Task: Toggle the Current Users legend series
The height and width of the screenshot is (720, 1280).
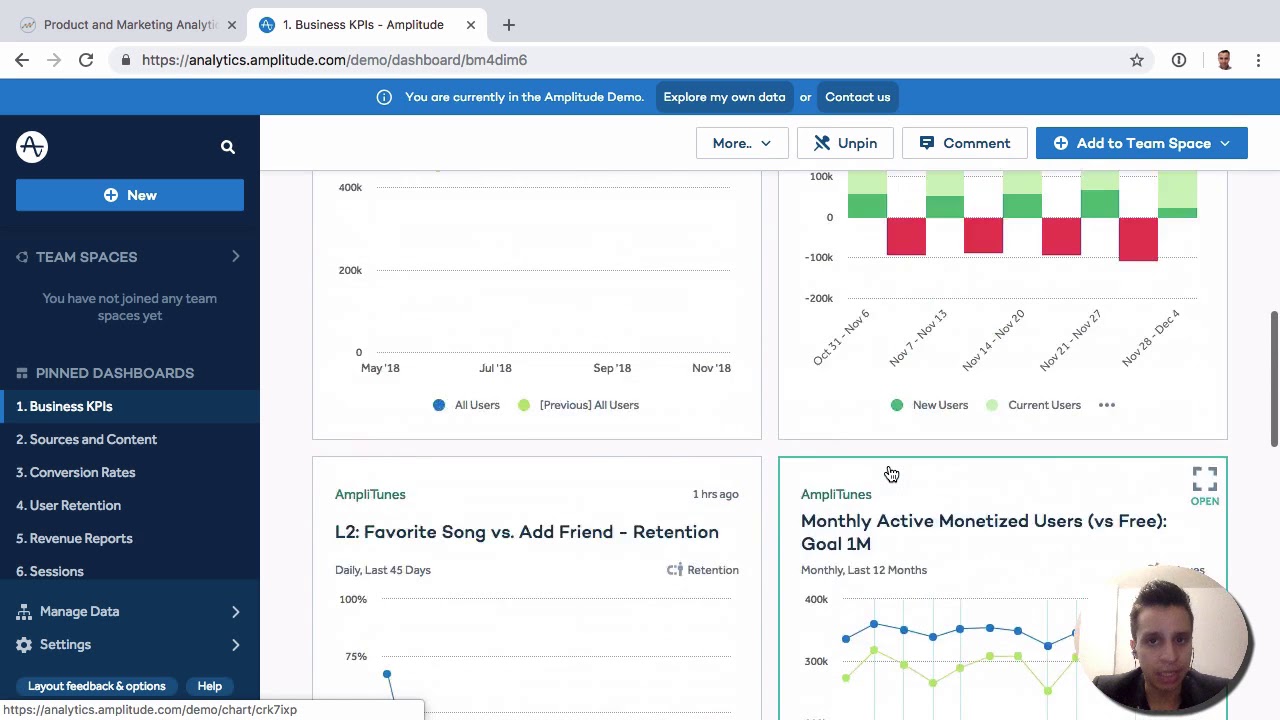Action: [1043, 405]
